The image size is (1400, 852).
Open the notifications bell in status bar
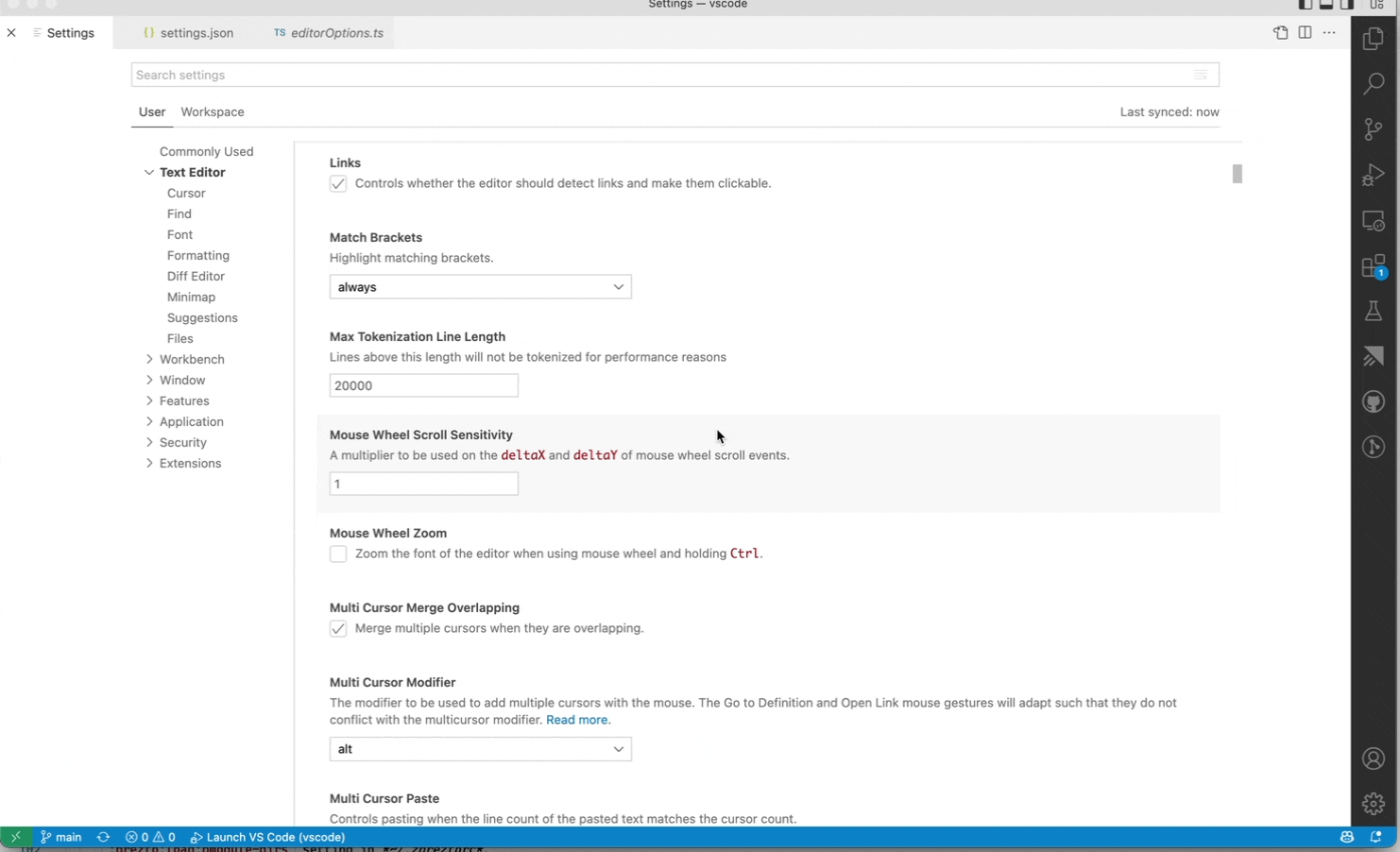(1376, 837)
